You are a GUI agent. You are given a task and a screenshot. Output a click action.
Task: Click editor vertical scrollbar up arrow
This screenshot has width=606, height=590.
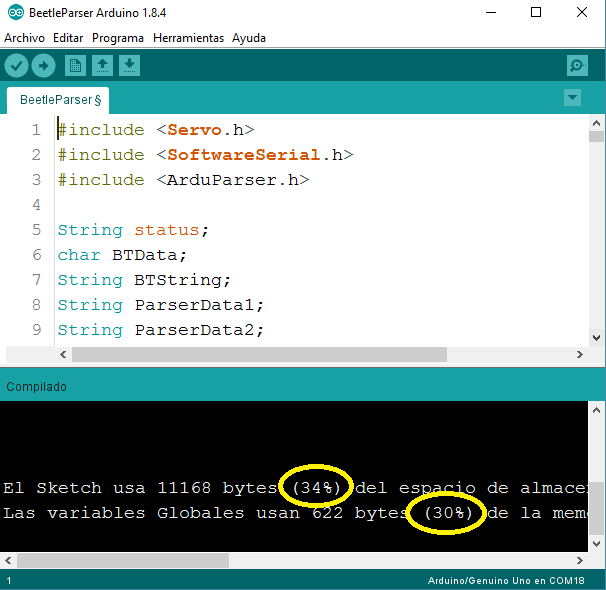[x=596, y=123]
